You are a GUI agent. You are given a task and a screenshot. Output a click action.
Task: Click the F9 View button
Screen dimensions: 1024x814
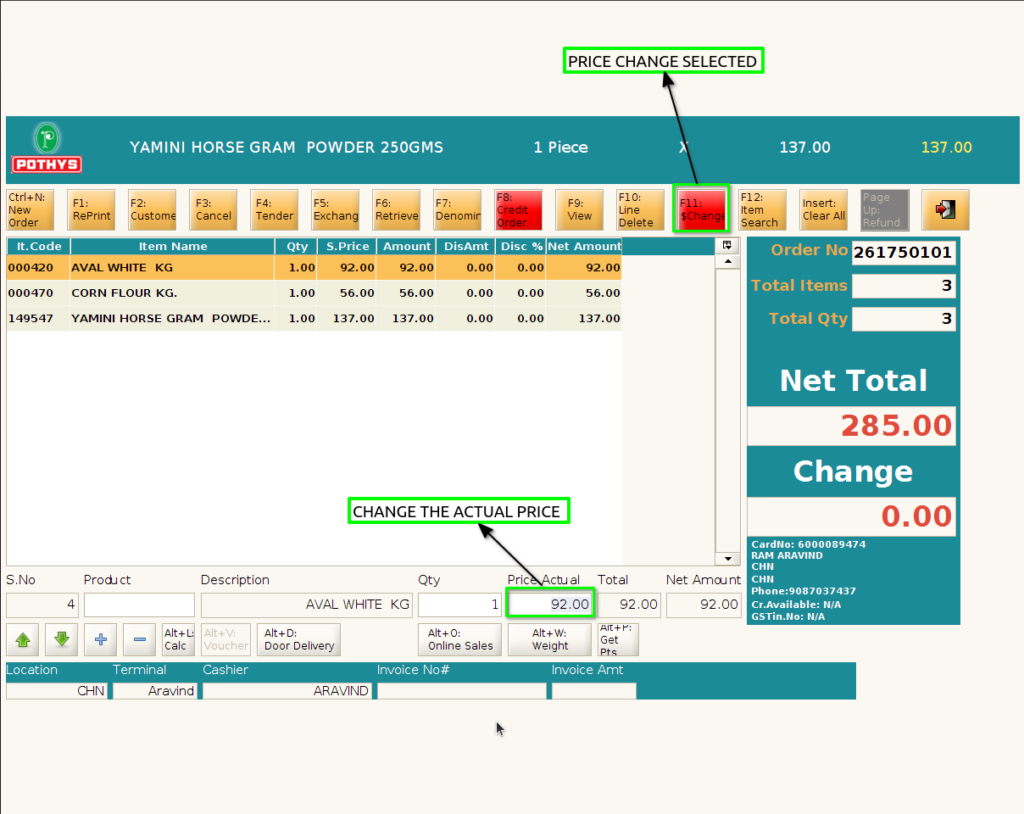[x=579, y=210]
